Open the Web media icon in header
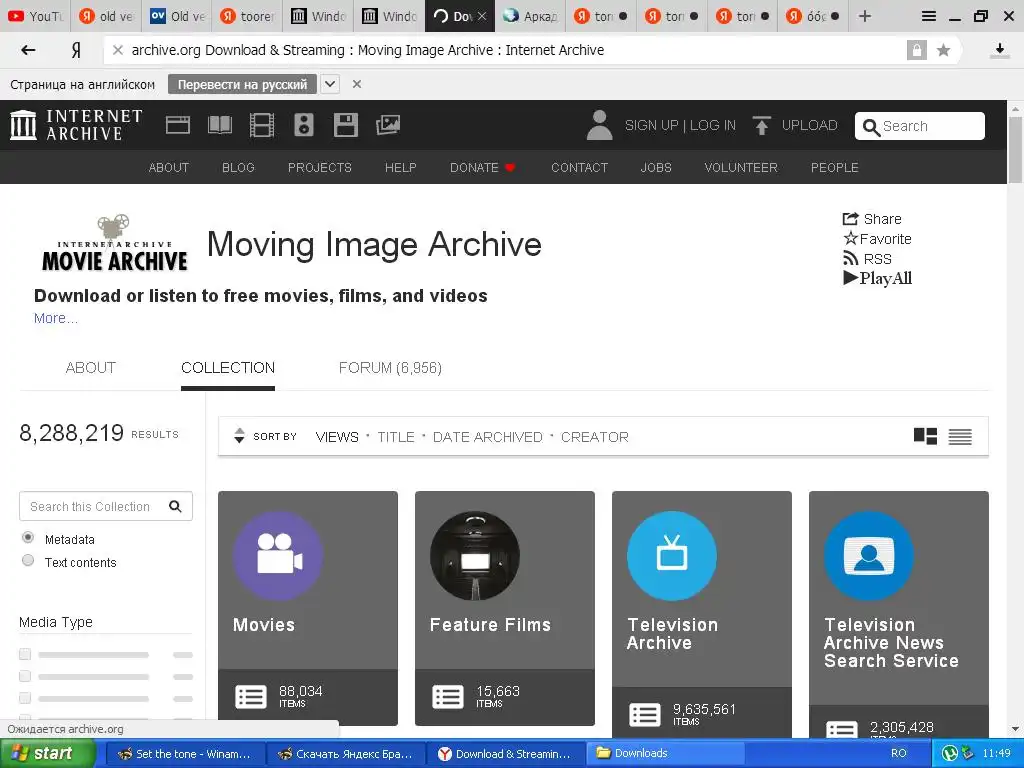The image size is (1024, 768). pos(178,125)
